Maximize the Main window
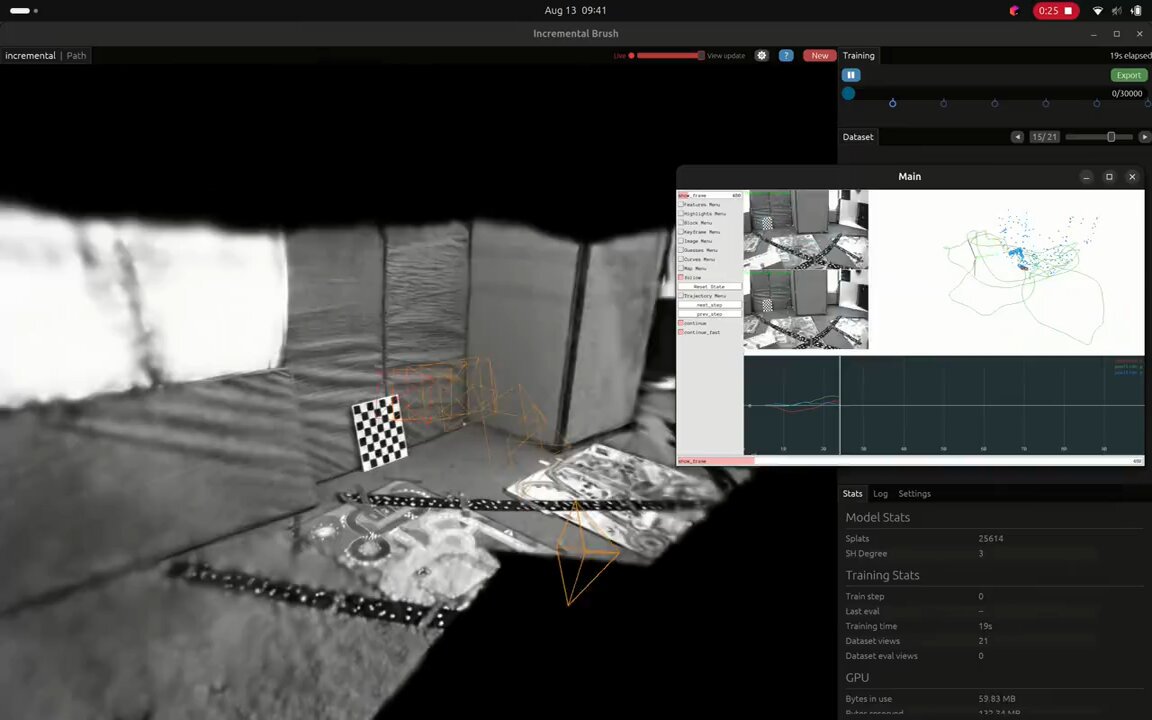The width and height of the screenshot is (1152, 720). (x=1109, y=177)
